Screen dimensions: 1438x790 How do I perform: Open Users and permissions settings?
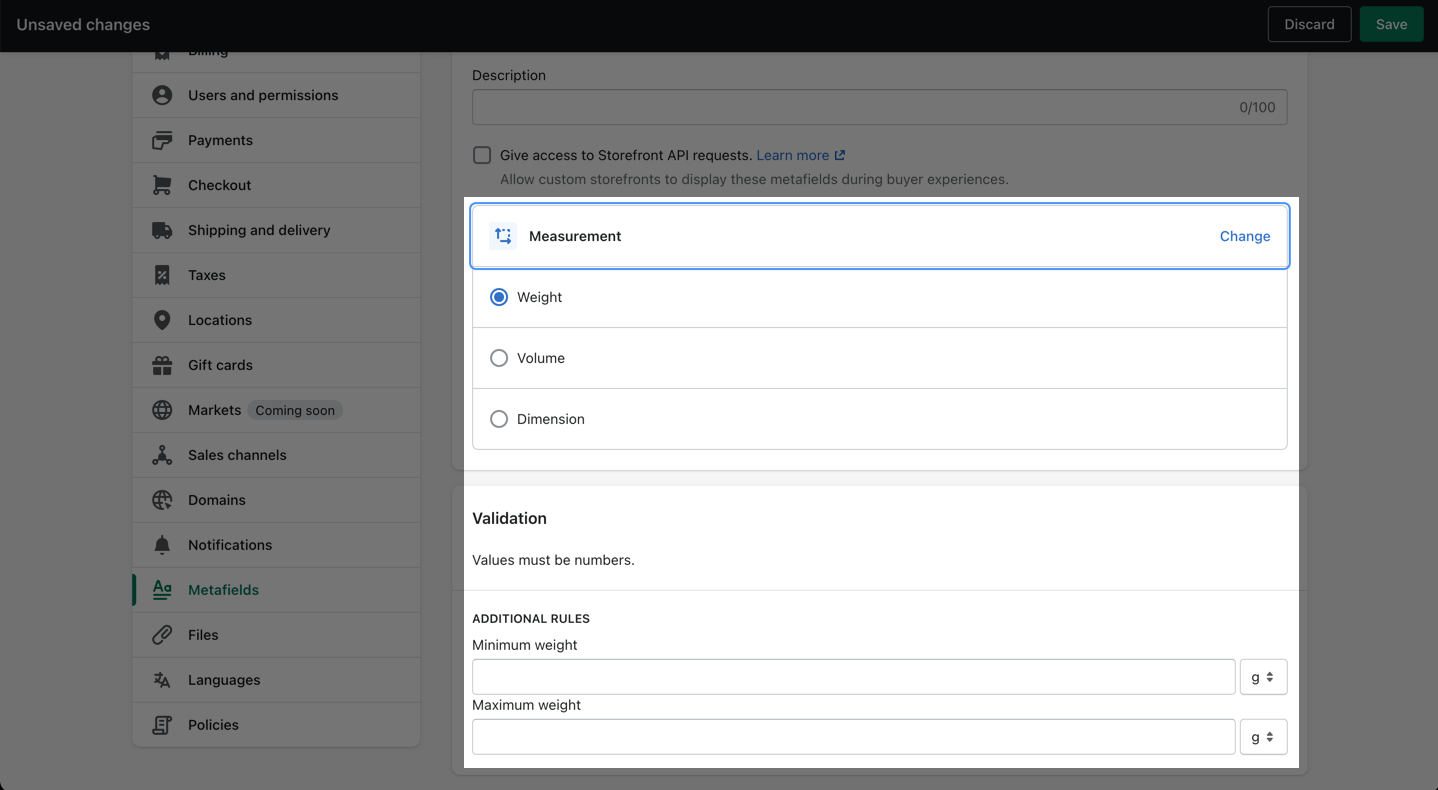(276, 95)
